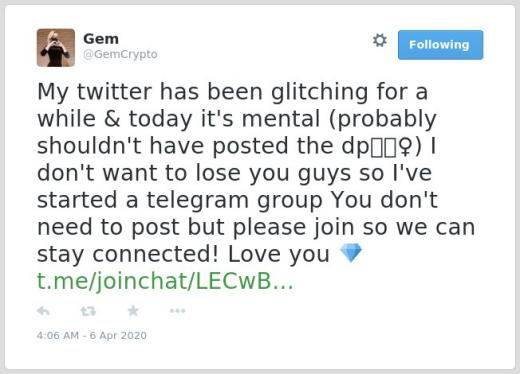The image size is (520, 374).
Task: Click the blue diamond emoji
Action: click(x=350, y=253)
